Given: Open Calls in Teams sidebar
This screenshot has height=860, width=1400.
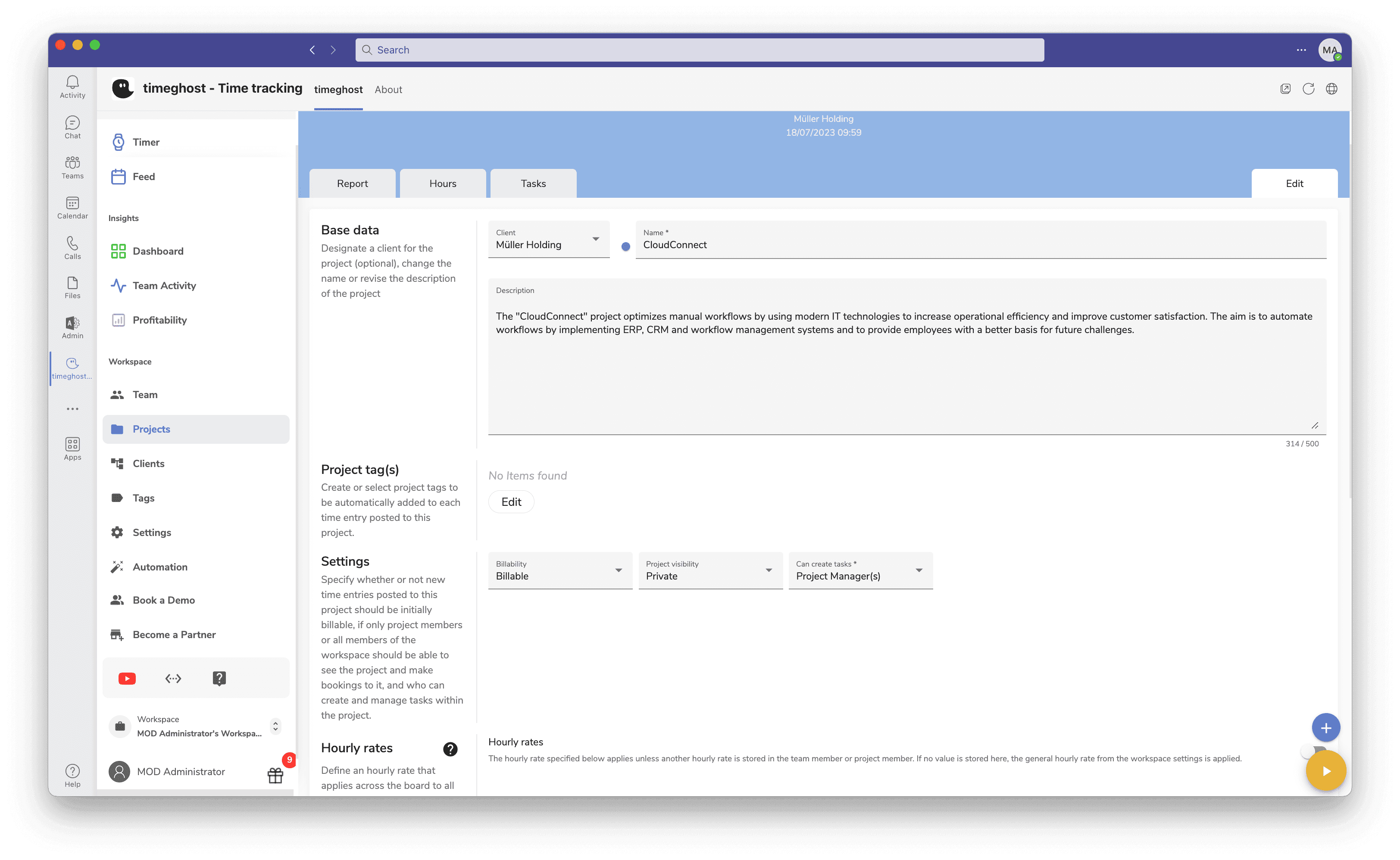Looking at the screenshot, I should [x=72, y=248].
